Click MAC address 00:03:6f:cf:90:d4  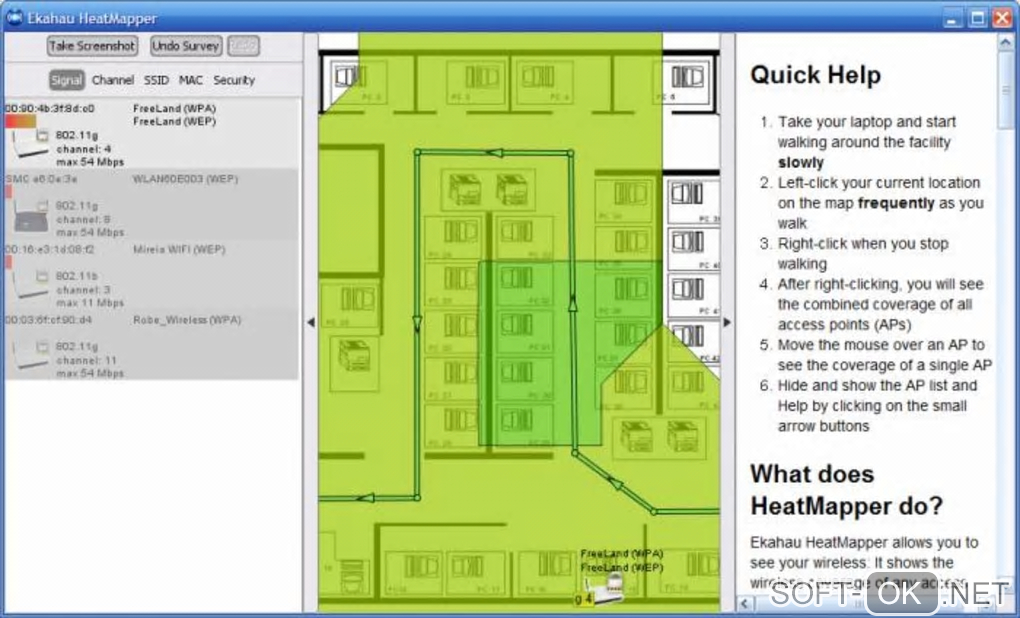(x=49, y=319)
